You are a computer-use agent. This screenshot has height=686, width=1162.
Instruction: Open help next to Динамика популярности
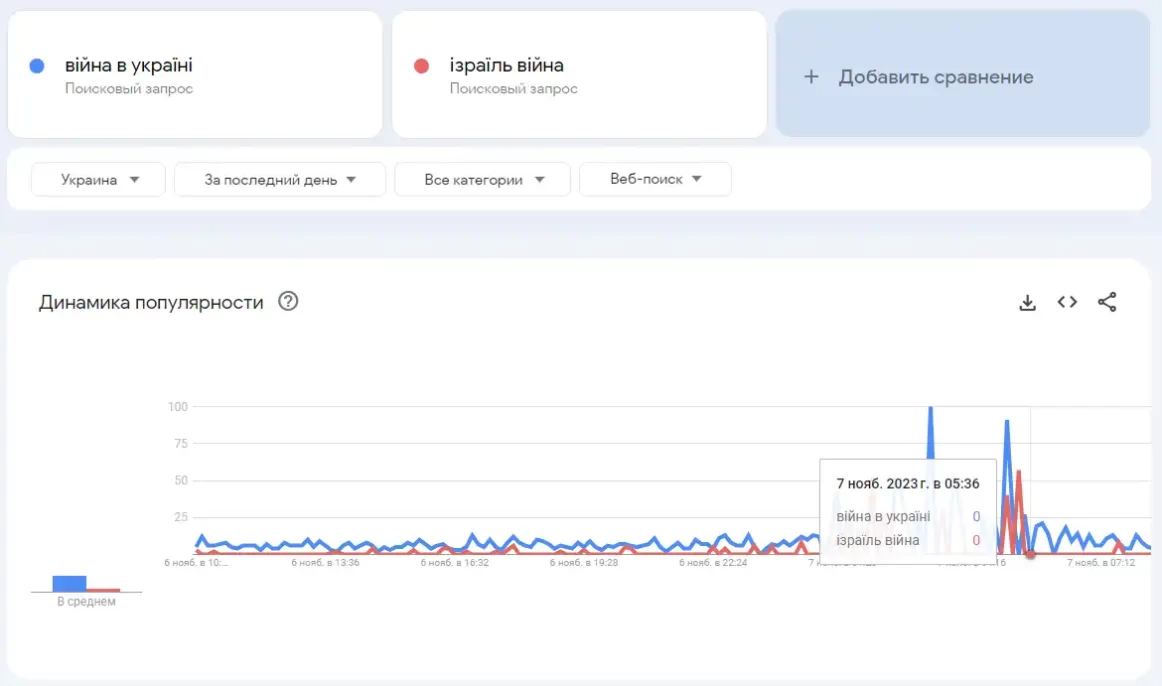point(288,302)
